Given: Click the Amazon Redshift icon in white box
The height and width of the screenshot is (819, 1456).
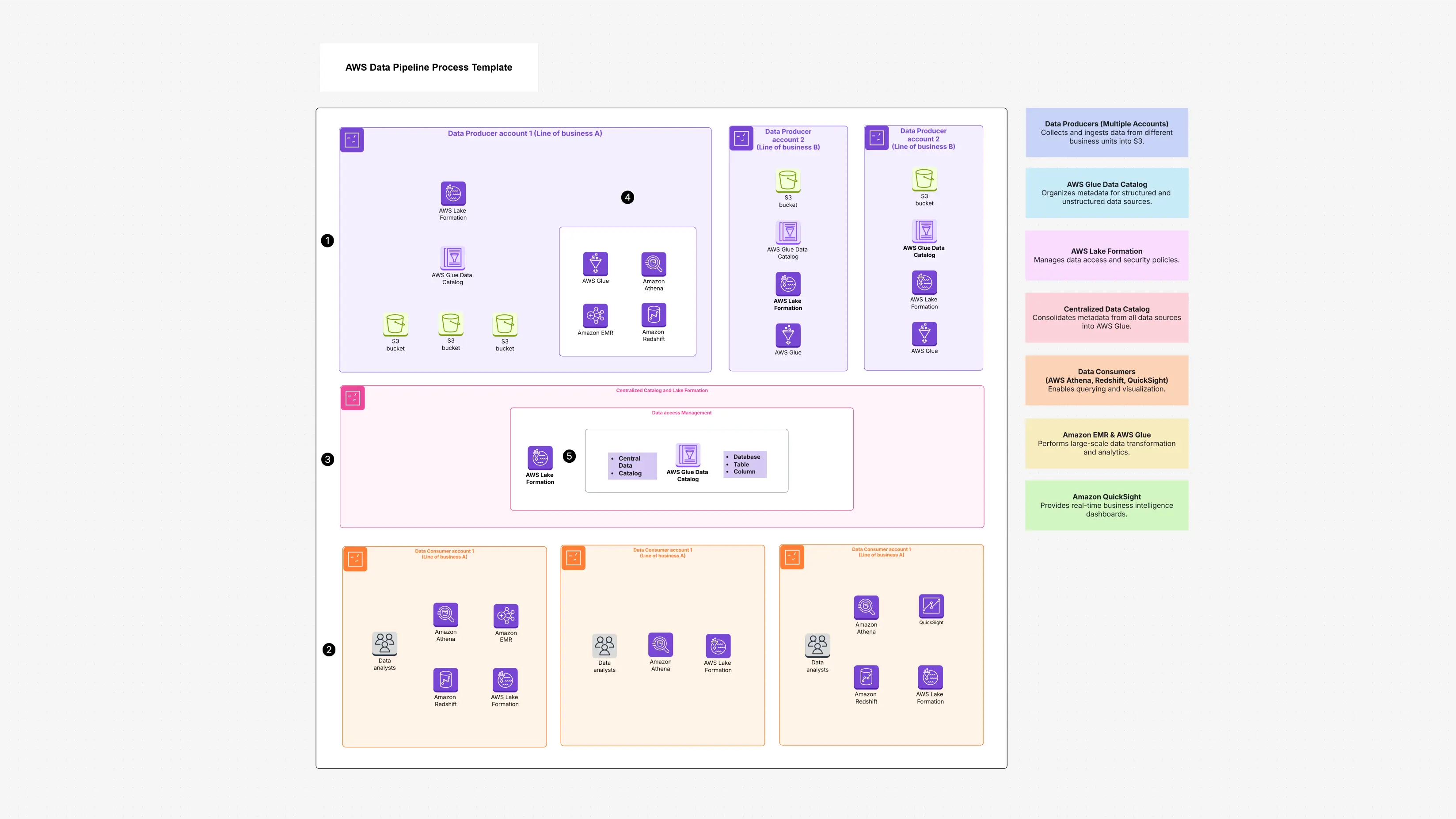Looking at the screenshot, I should [x=654, y=316].
